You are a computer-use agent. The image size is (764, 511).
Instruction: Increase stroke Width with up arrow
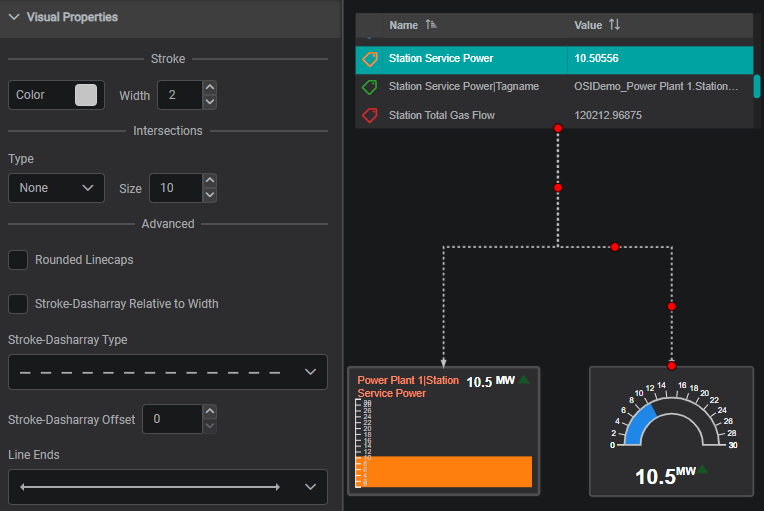click(x=210, y=88)
